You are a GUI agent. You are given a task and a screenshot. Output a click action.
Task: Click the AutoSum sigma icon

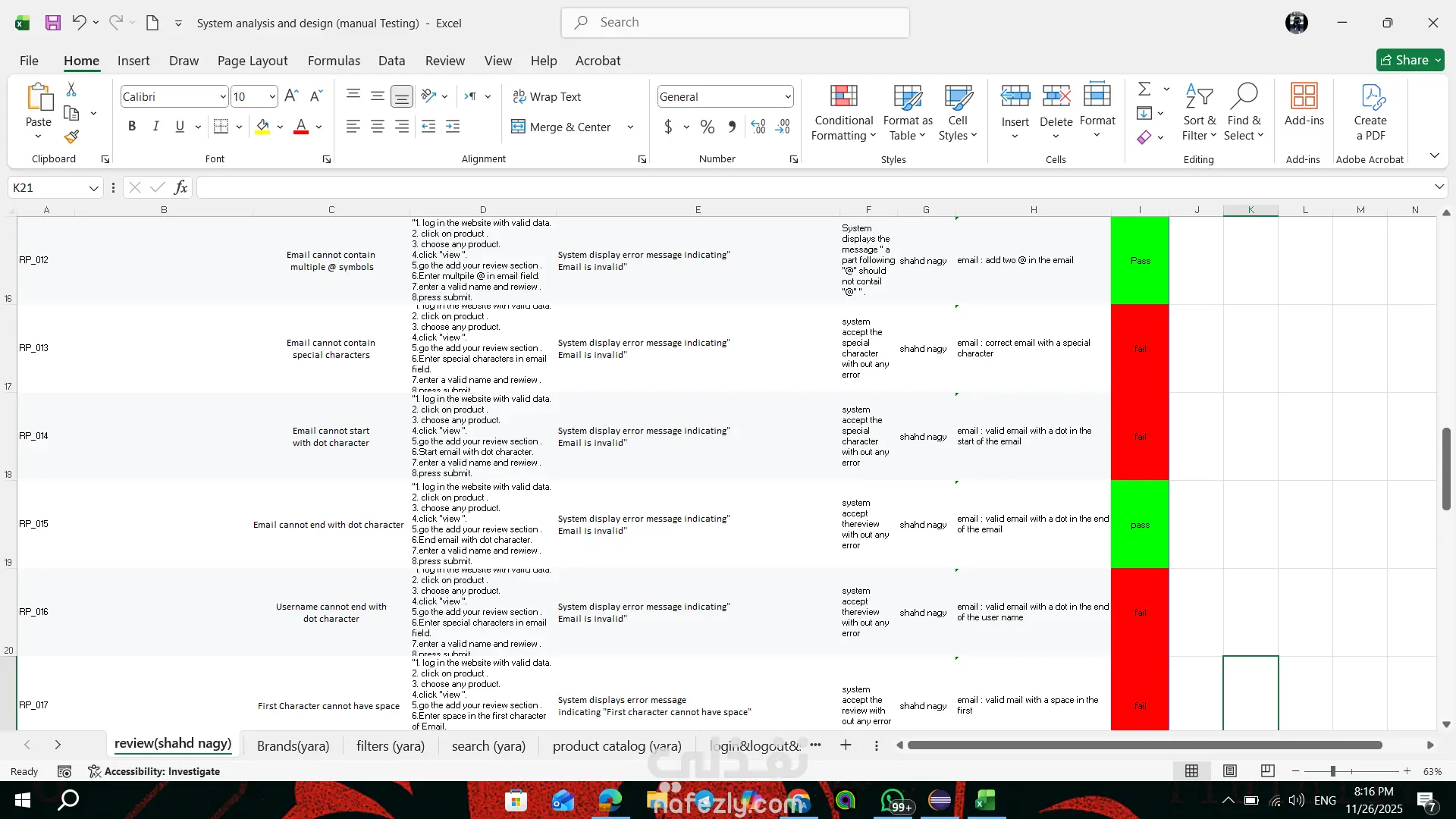point(1144,89)
